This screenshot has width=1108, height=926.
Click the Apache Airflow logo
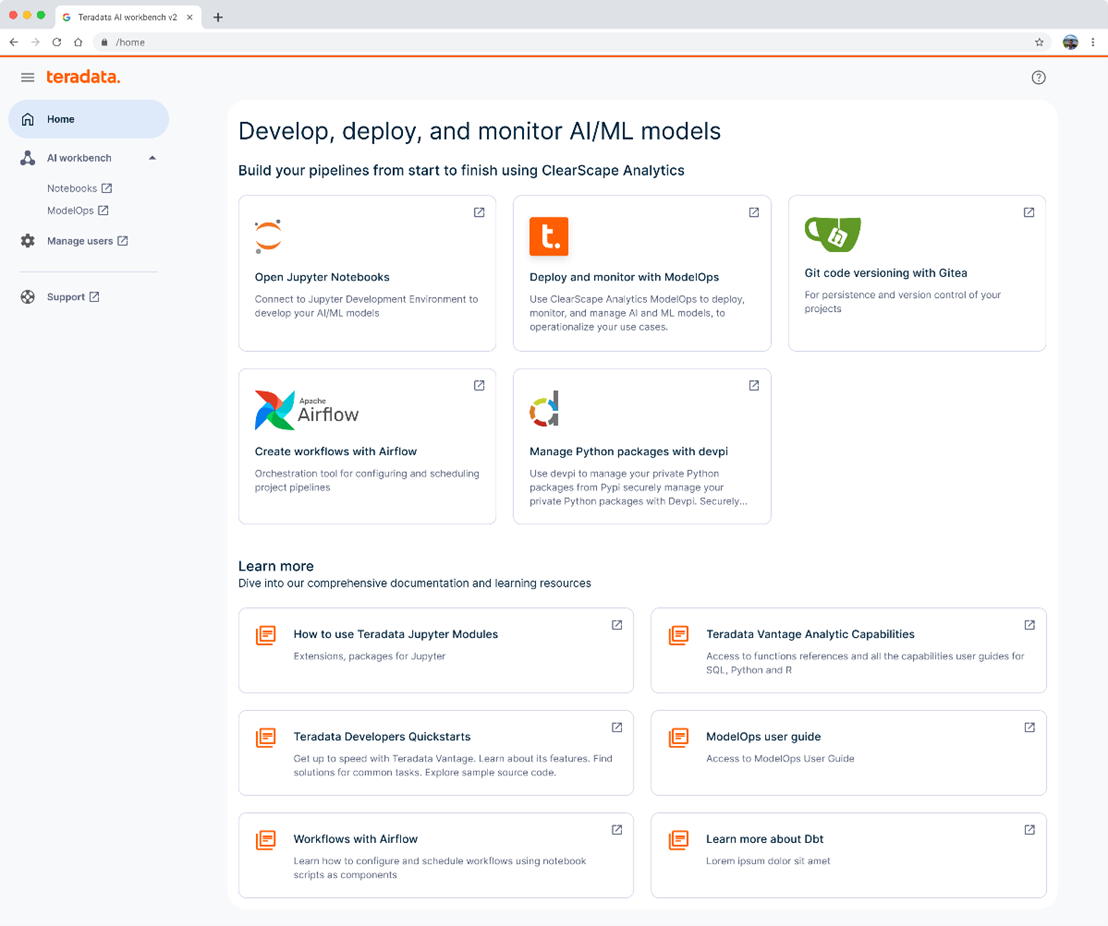(x=306, y=410)
